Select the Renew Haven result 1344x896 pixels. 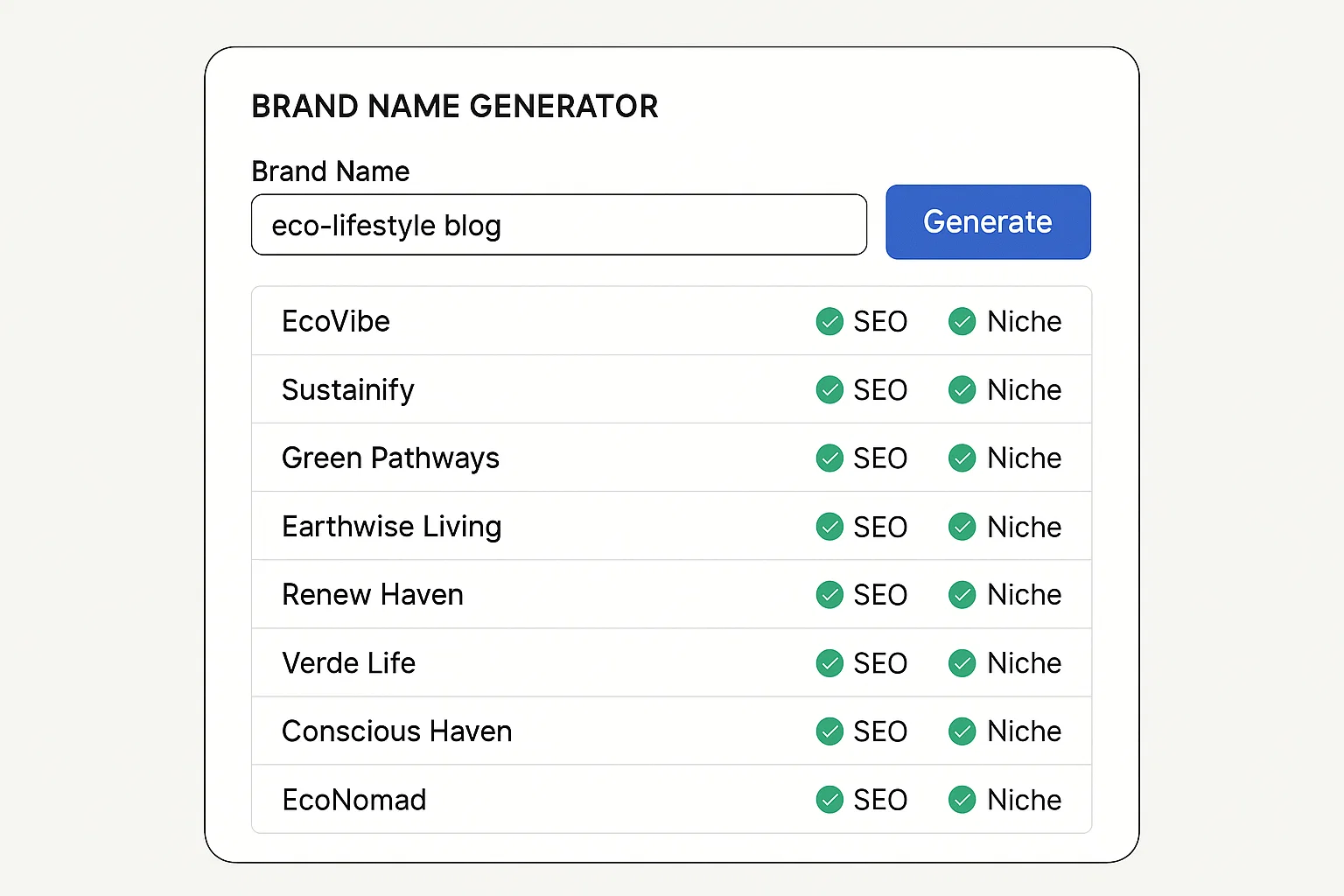point(372,595)
